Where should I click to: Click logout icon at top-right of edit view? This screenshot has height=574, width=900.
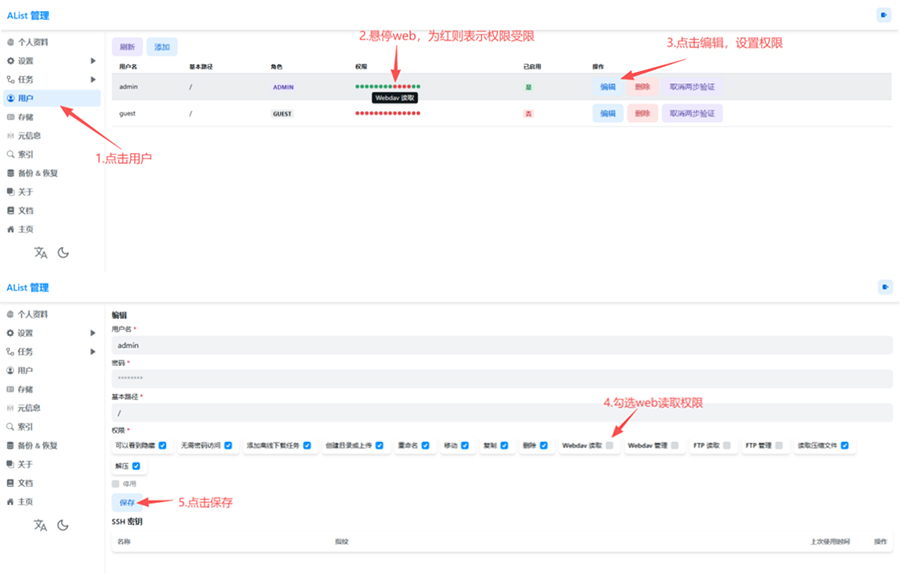click(884, 287)
